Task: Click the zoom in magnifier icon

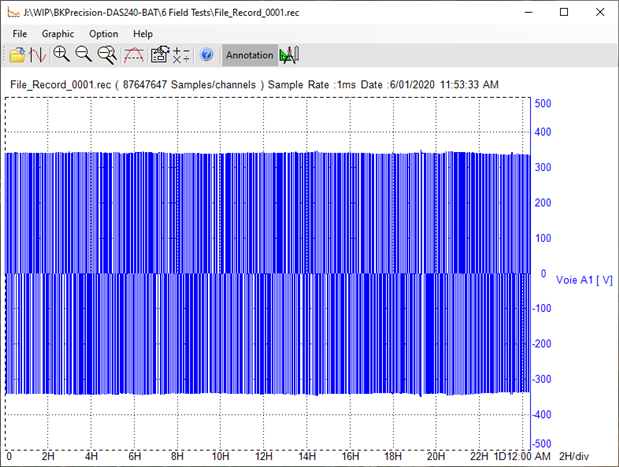Action: [62, 55]
